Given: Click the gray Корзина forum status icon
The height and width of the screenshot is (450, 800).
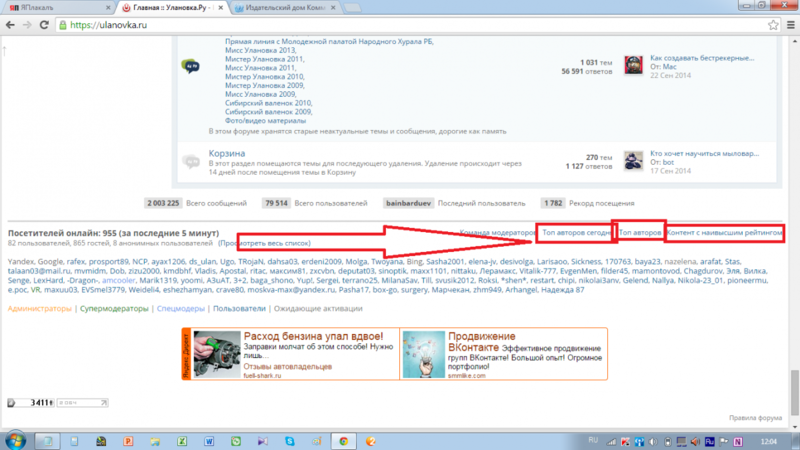Looking at the screenshot, I should [x=190, y=161].
